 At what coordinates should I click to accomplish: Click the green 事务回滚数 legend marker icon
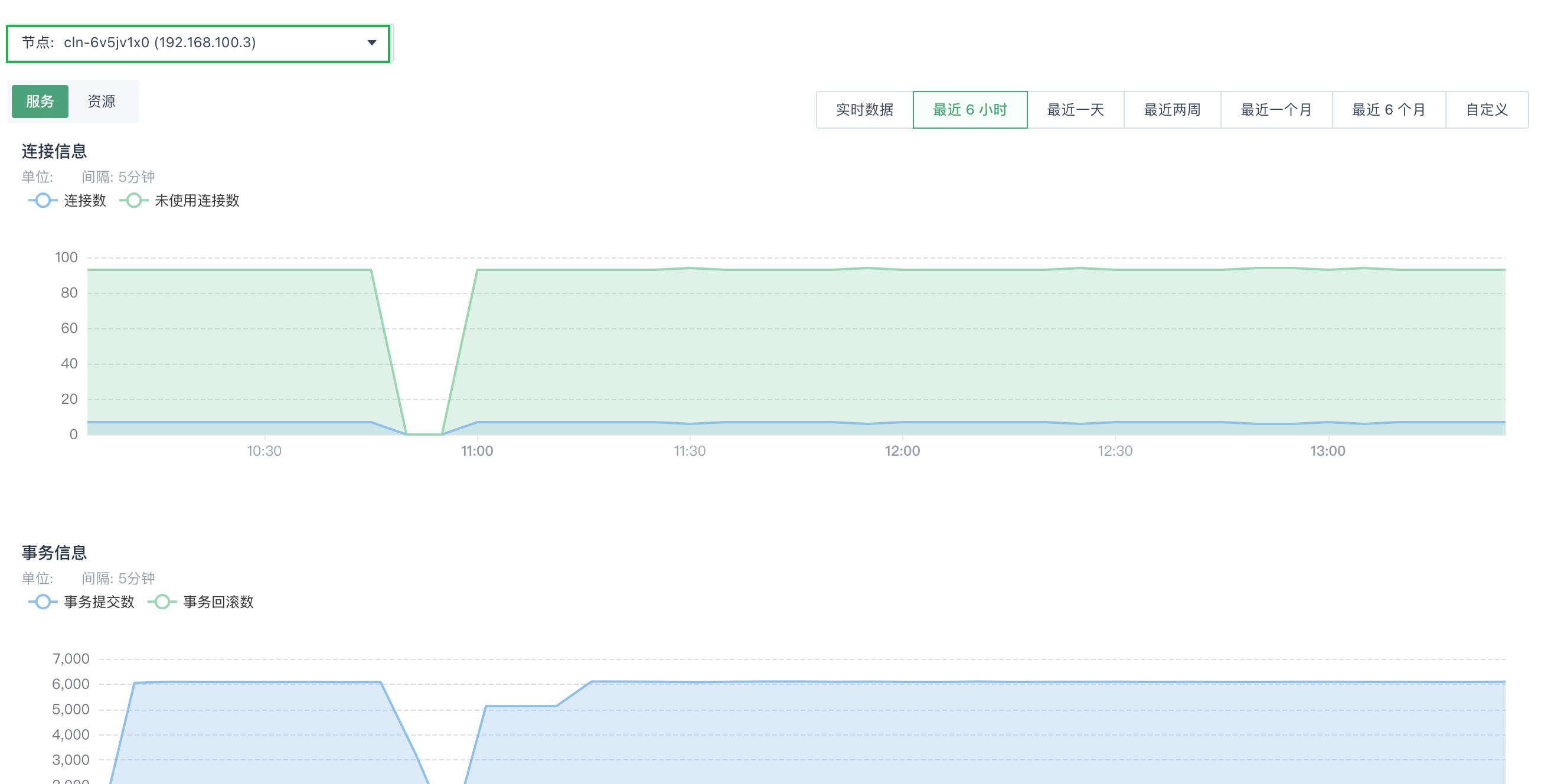[x=162, y=602]
